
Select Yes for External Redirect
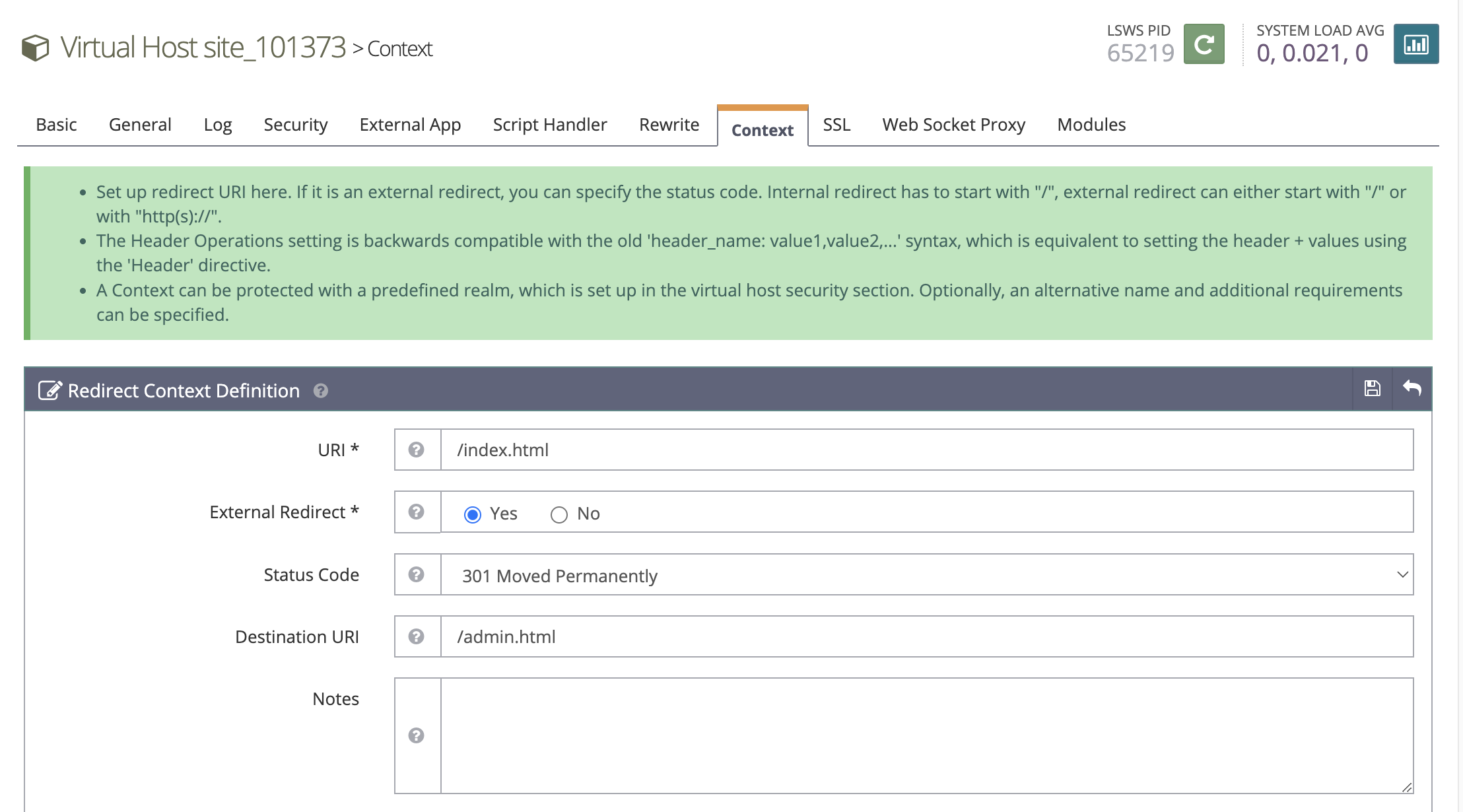click(473, 514)
